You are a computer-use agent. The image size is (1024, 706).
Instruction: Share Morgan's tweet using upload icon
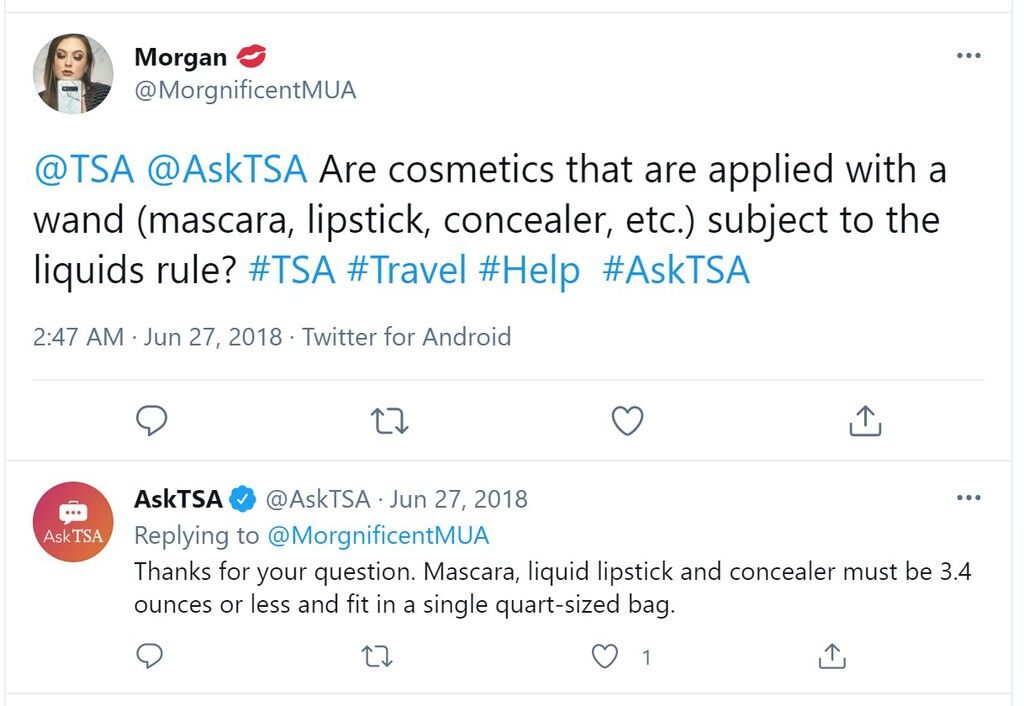point(865,420)
